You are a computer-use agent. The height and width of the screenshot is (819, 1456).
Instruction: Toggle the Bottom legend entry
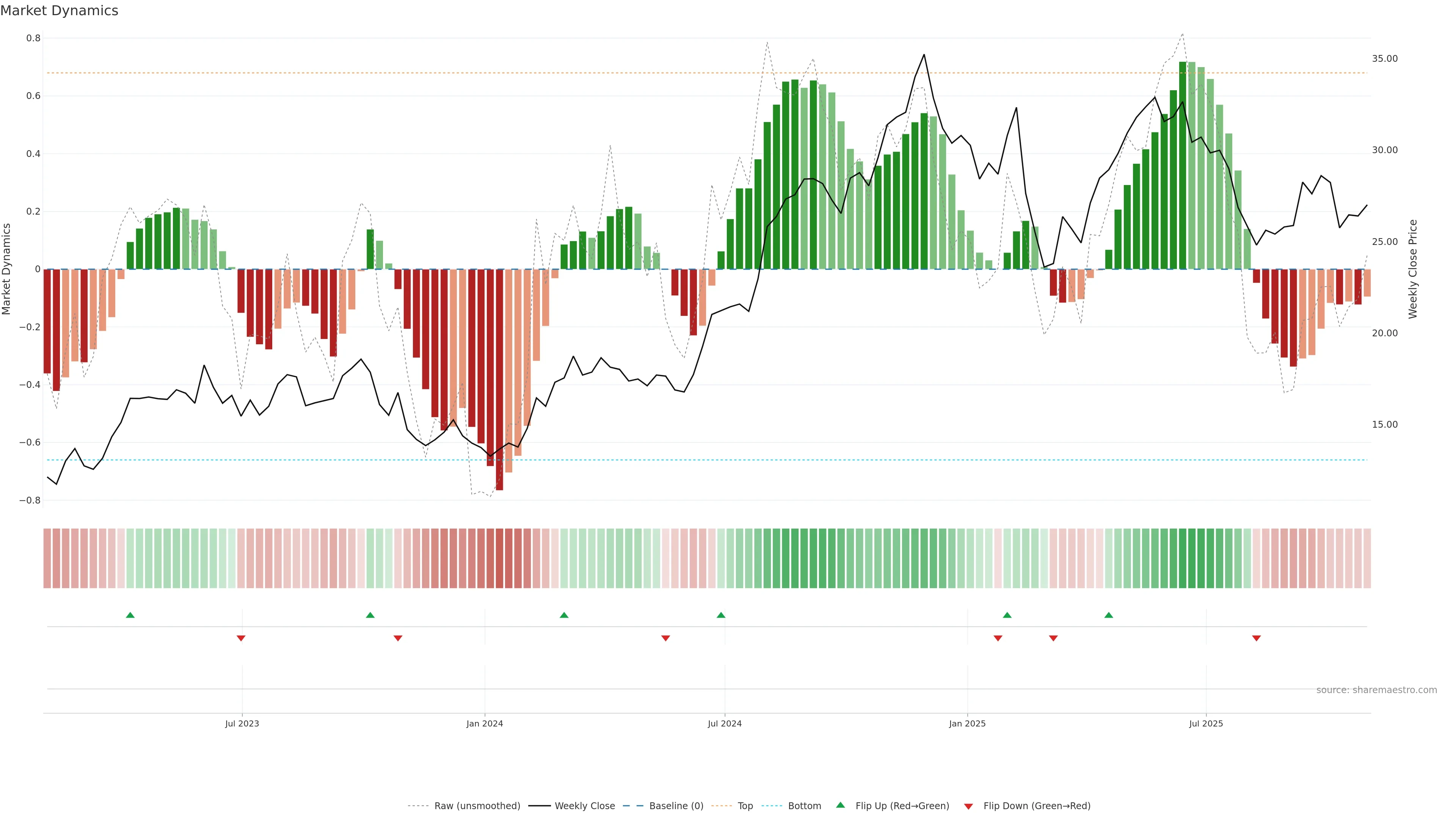click(x=804, y=805)
